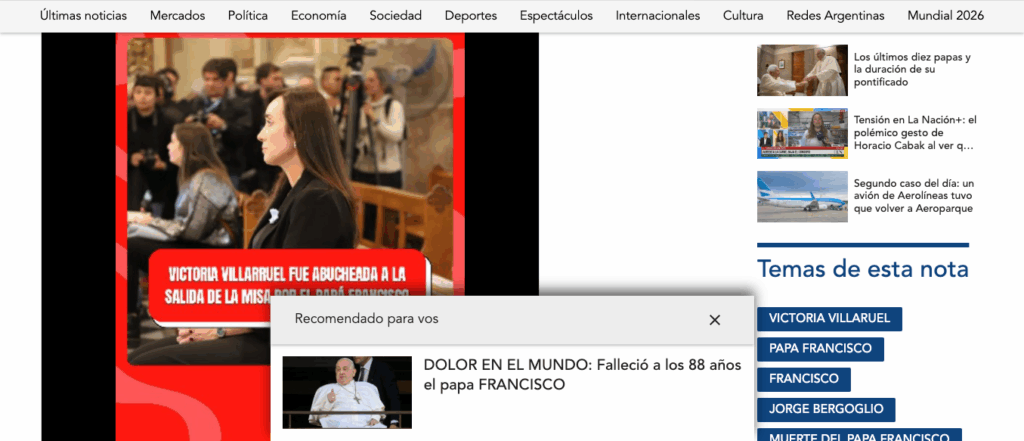Open Sociedad section
Viewport: 1024px width, 441px height.
pos(396,16)
